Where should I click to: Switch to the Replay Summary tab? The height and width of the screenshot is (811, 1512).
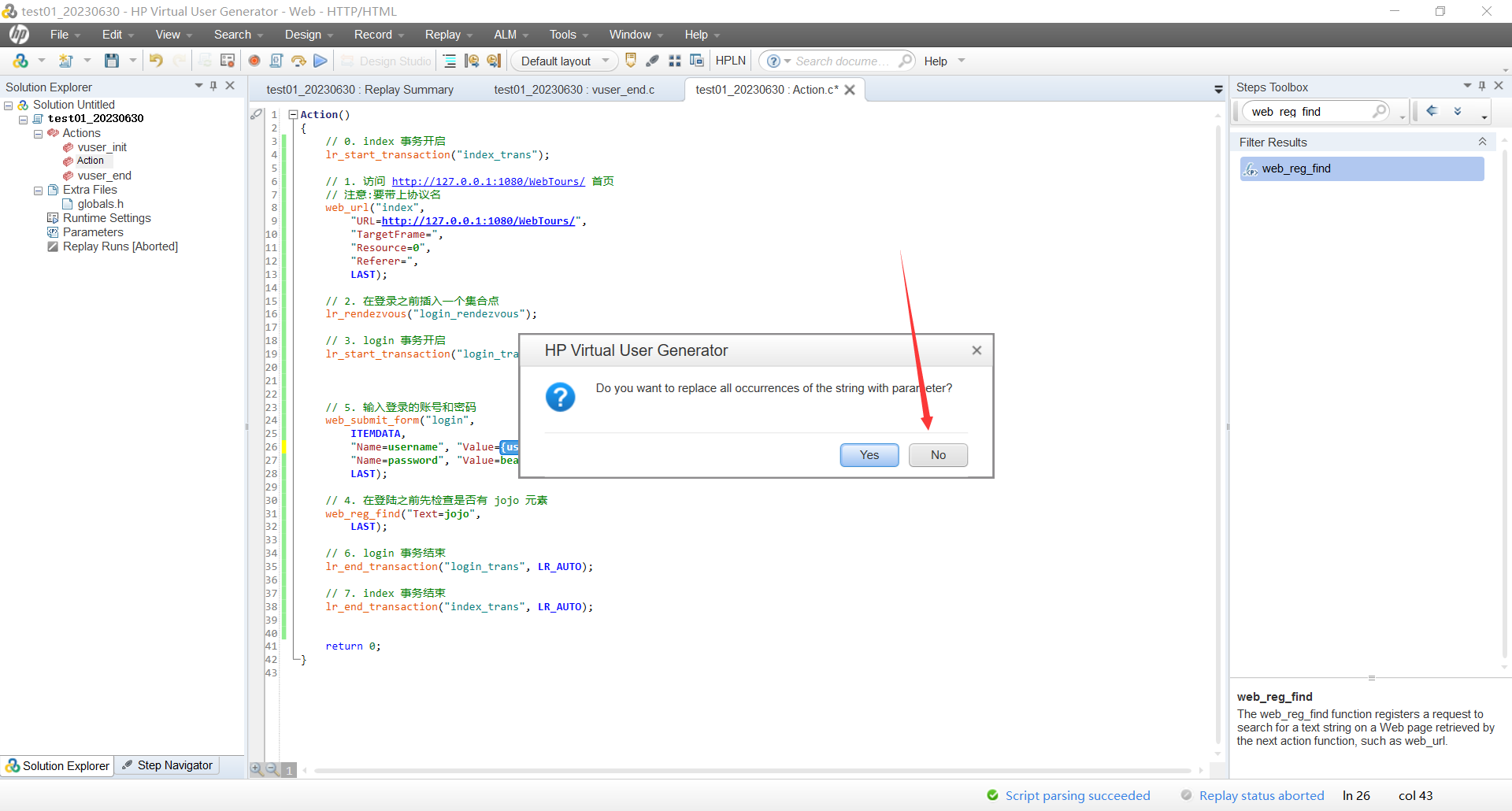360,90
